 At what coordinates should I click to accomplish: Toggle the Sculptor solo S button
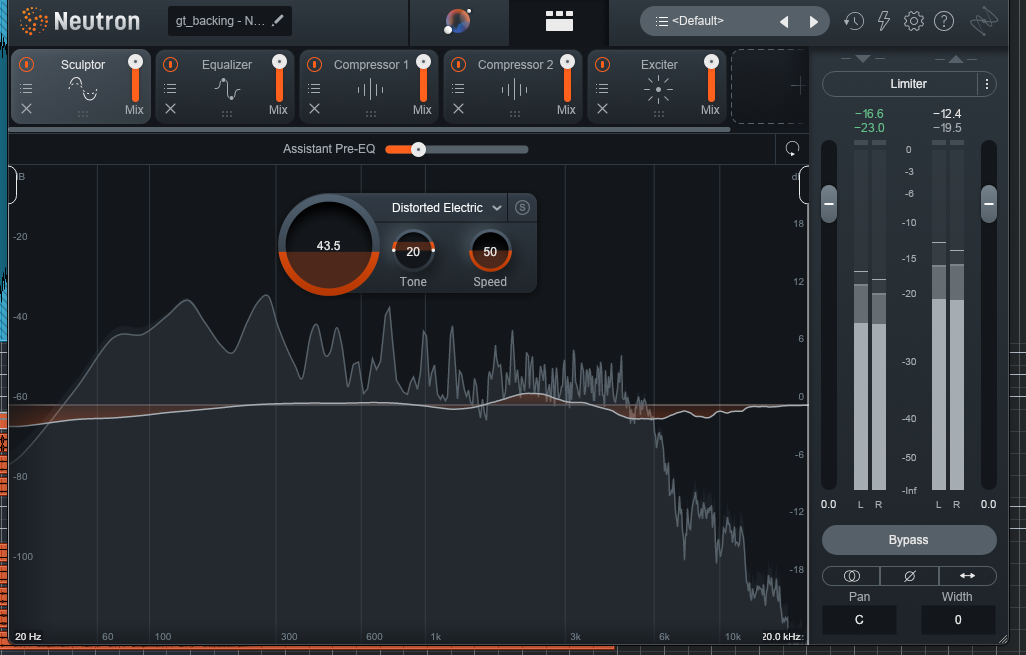(x=522, y=207)
